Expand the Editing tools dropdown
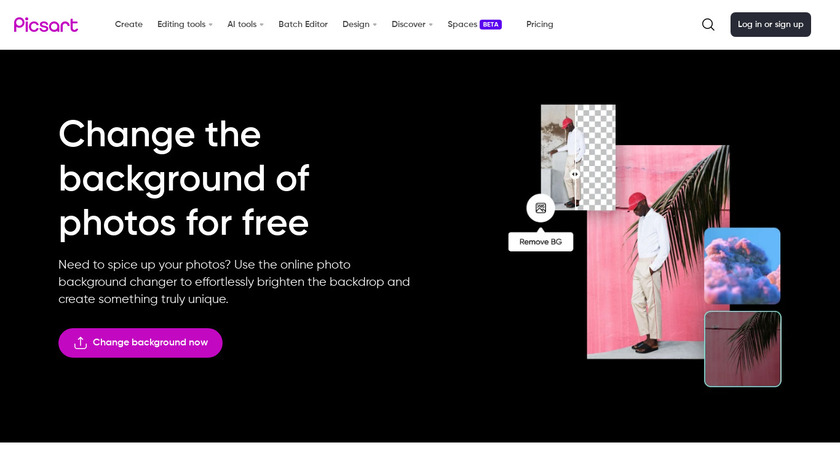The image size is (840, 472). click(x=185, y=25)
